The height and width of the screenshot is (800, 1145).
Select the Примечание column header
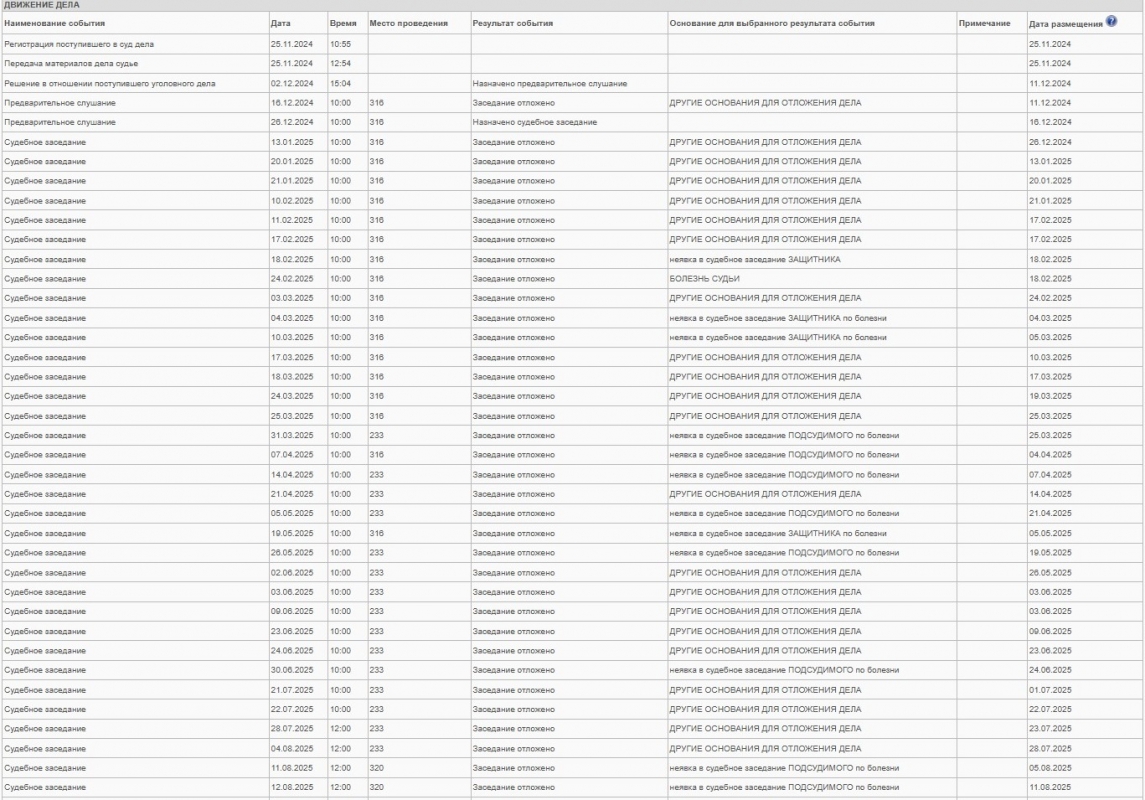[x=984, y=23]
